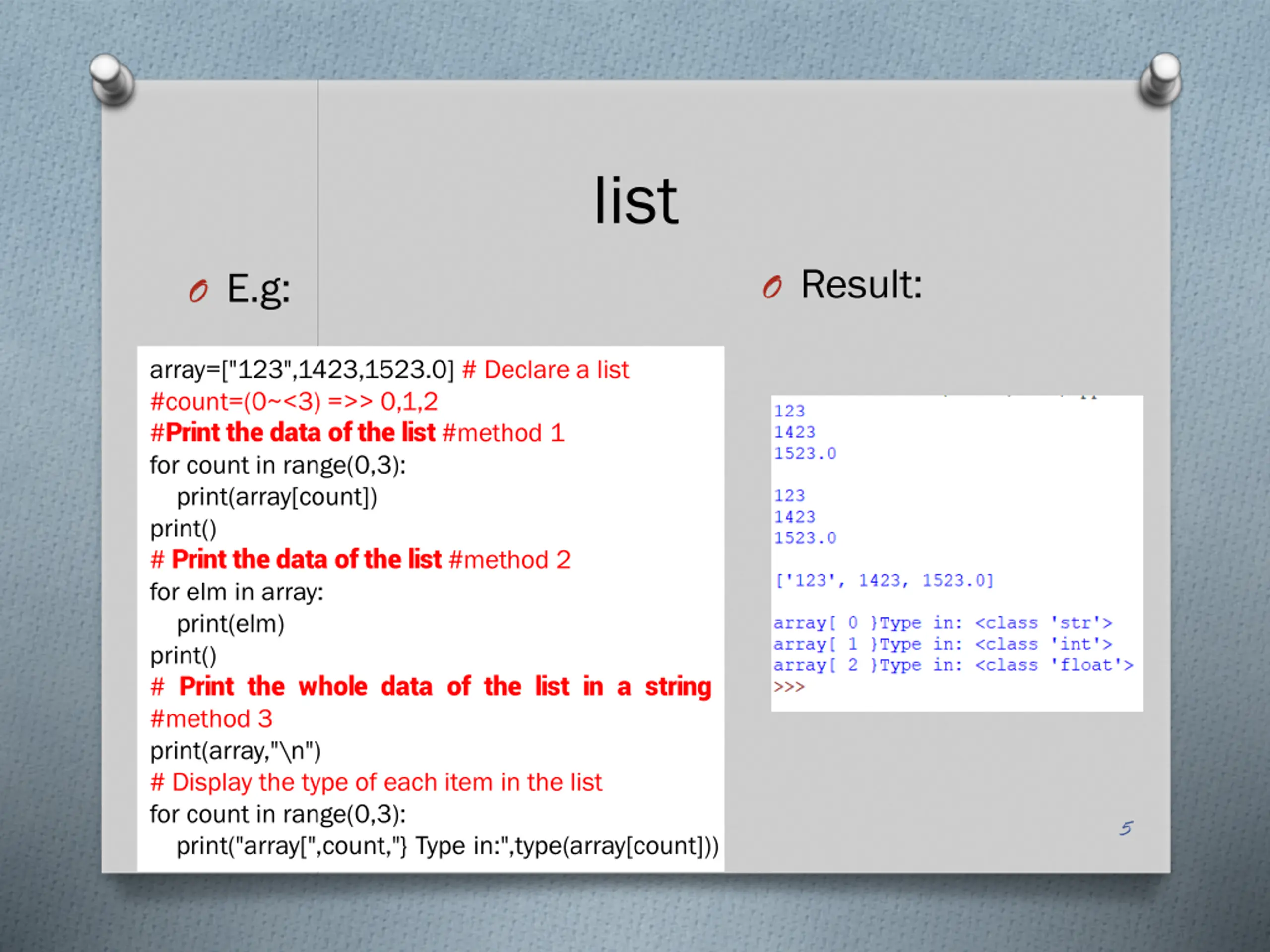Click the line 'print(array,"\n")'
The height and width of the screenshot is (952, 1270).
(236, 751)
